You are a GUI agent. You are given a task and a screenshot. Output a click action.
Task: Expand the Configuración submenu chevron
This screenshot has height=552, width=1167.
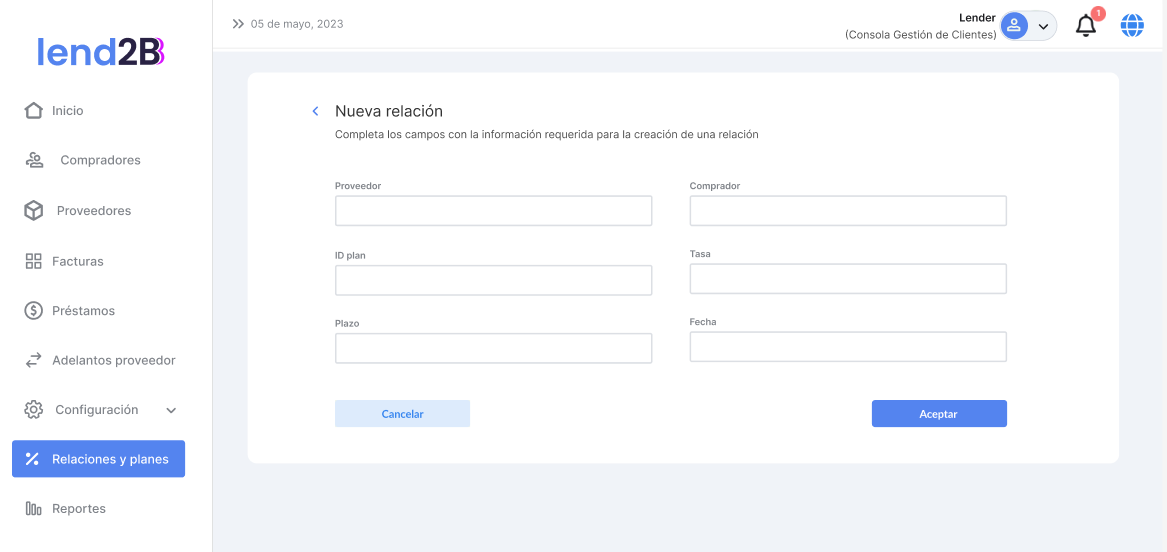pyautogui.click(x=171, y=410)
